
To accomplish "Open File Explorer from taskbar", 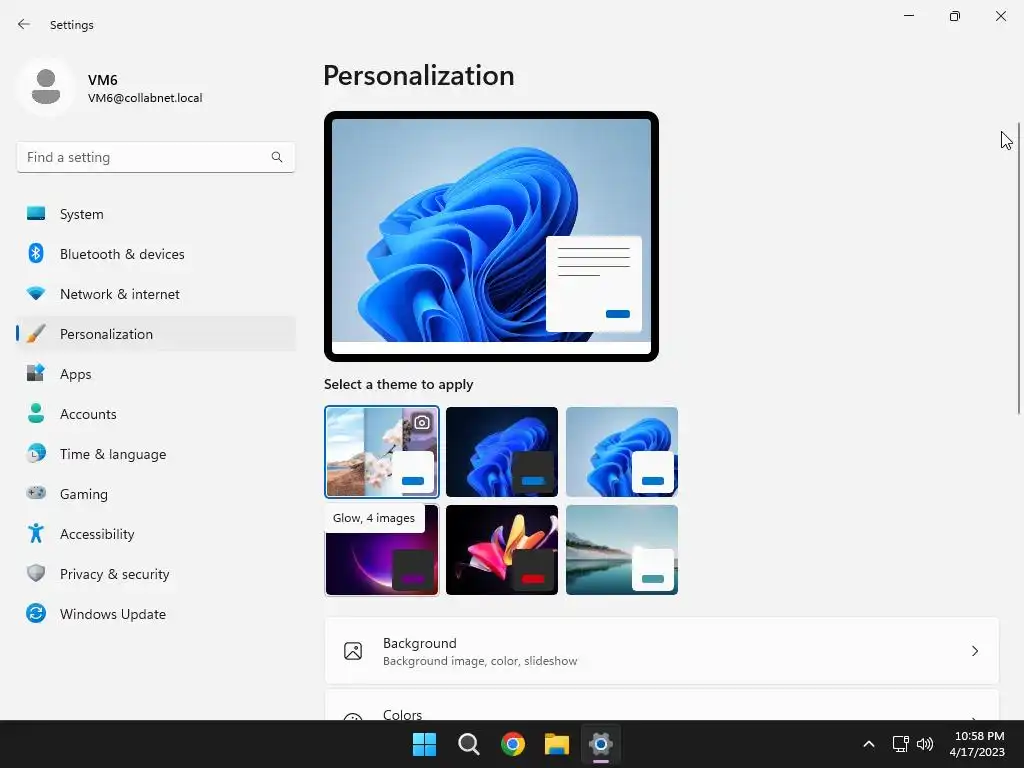I will click(557, 744).
